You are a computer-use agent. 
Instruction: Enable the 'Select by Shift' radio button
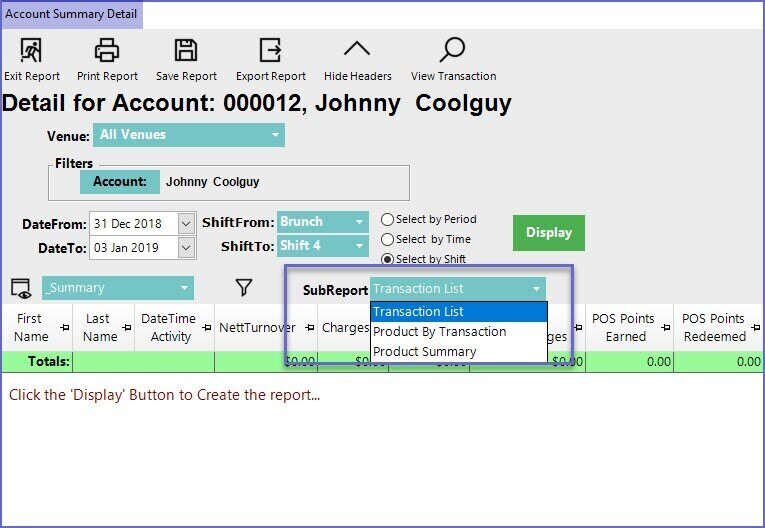pos(387,259)
